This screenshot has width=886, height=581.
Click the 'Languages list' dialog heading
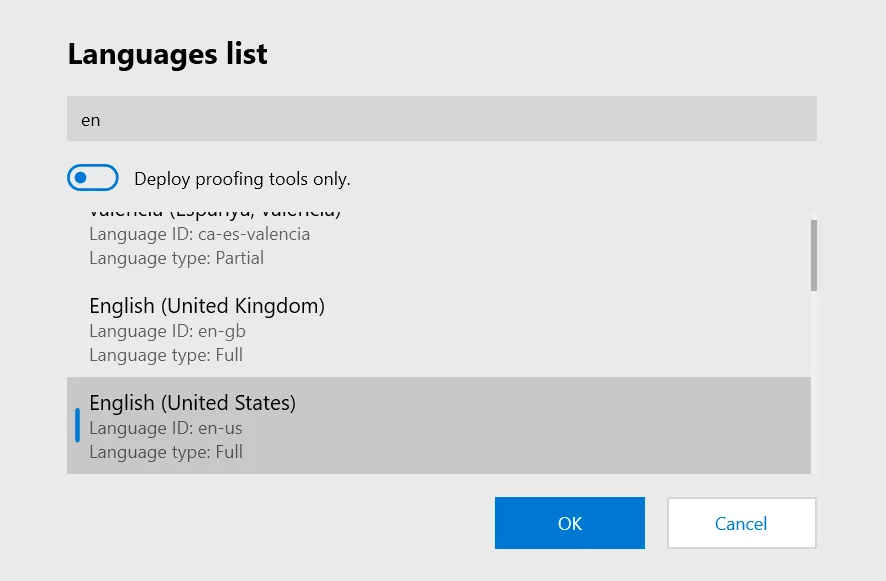click(167, 54)
